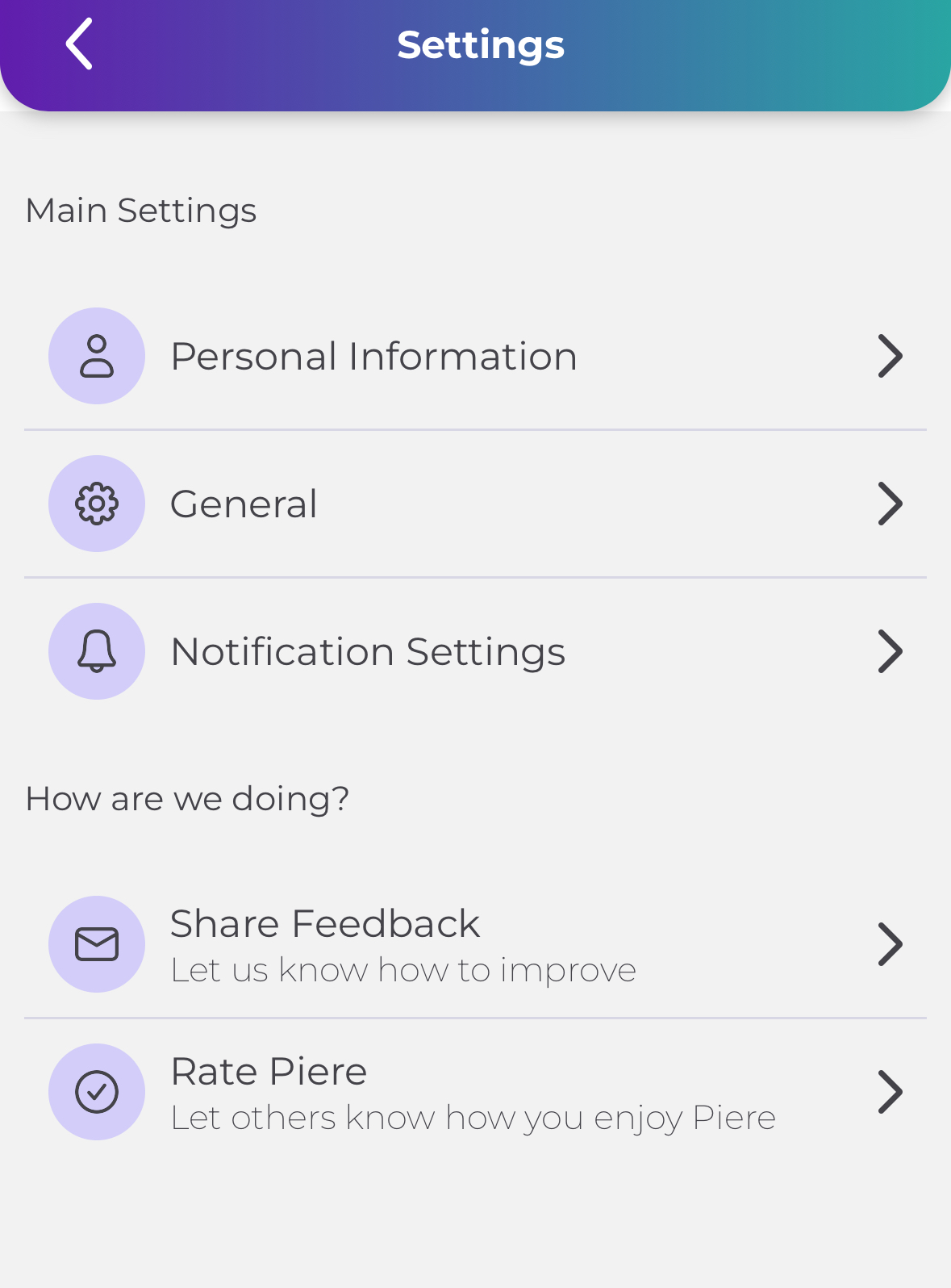Tap the Rate Piere label
Image resolution: width=951 pixels, height=1288 pixels.
pyautogui.click(x=269, y=1072)
